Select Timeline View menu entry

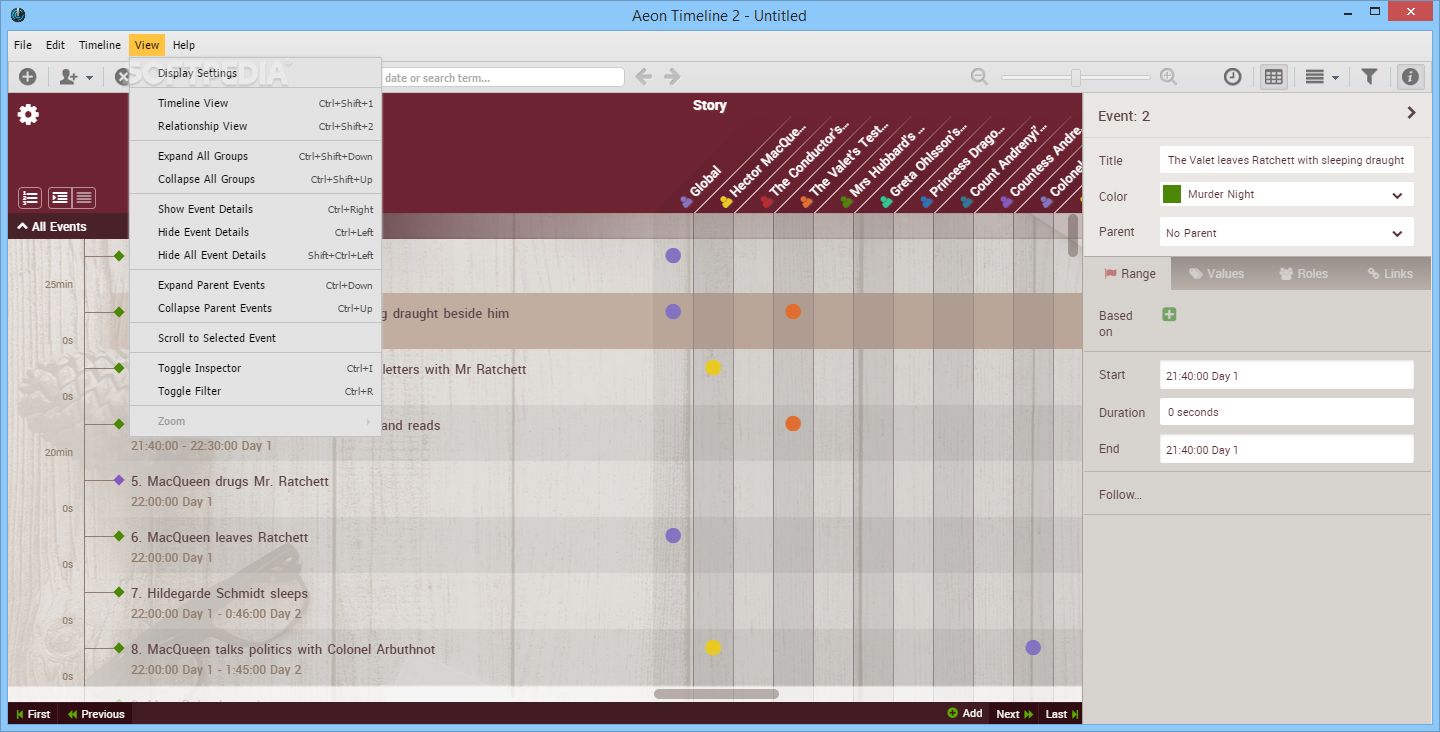pyautogui.click(x=255, y=103)
